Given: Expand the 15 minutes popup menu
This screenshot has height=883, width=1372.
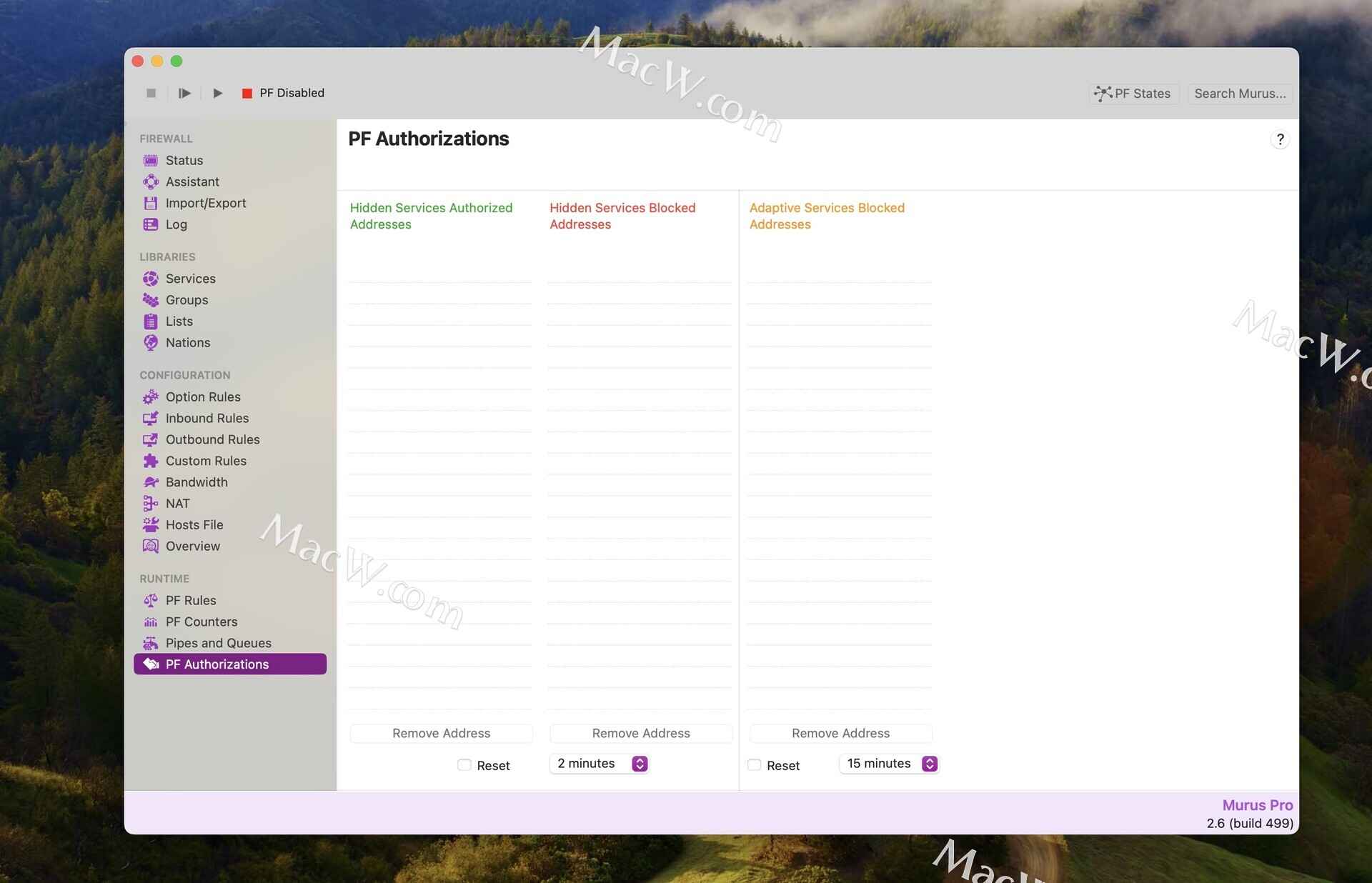Looking at the screenshot, I should click(x=890, y=764).
